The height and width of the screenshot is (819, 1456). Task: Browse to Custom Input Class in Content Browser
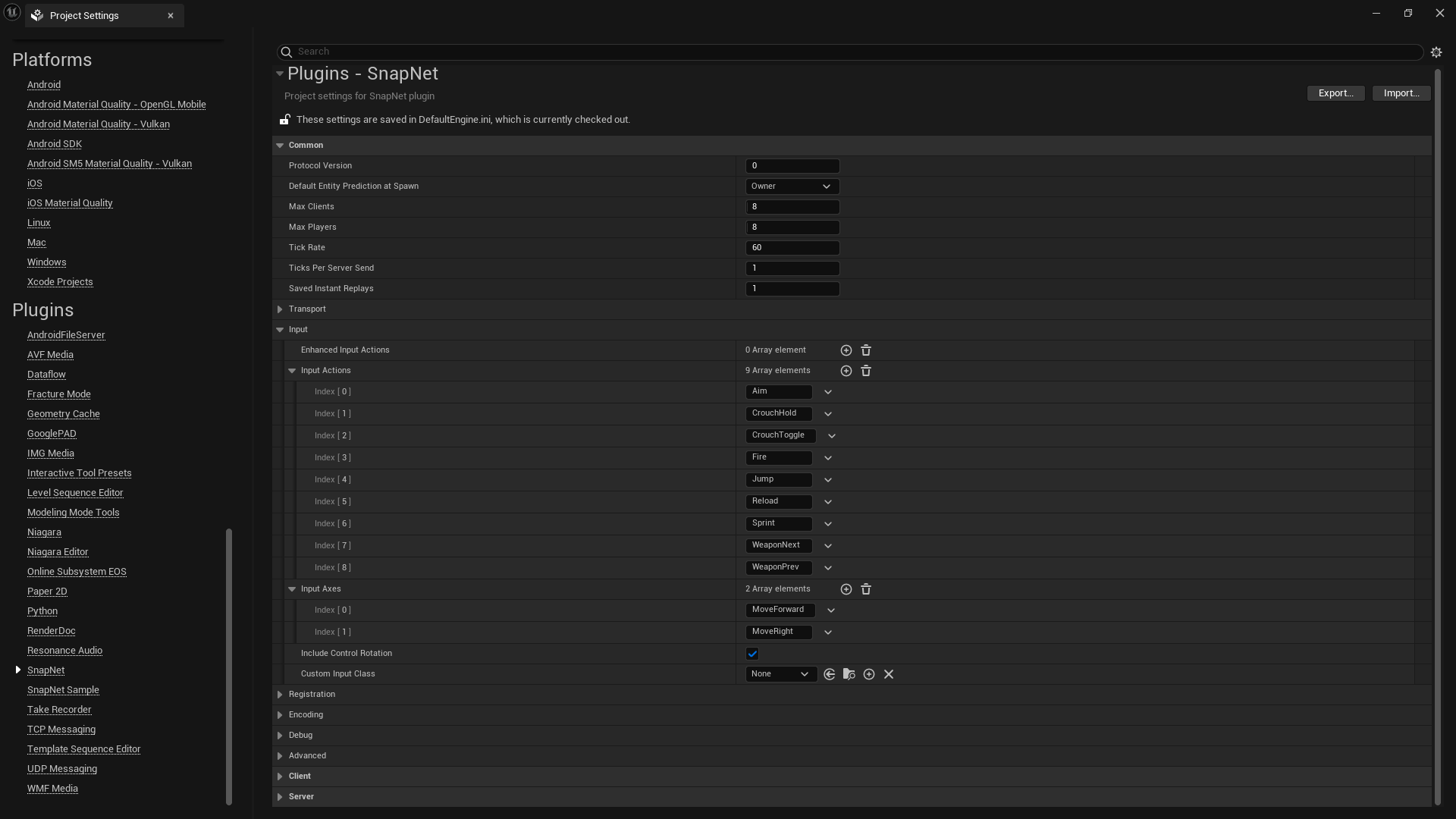coord(849,674)
